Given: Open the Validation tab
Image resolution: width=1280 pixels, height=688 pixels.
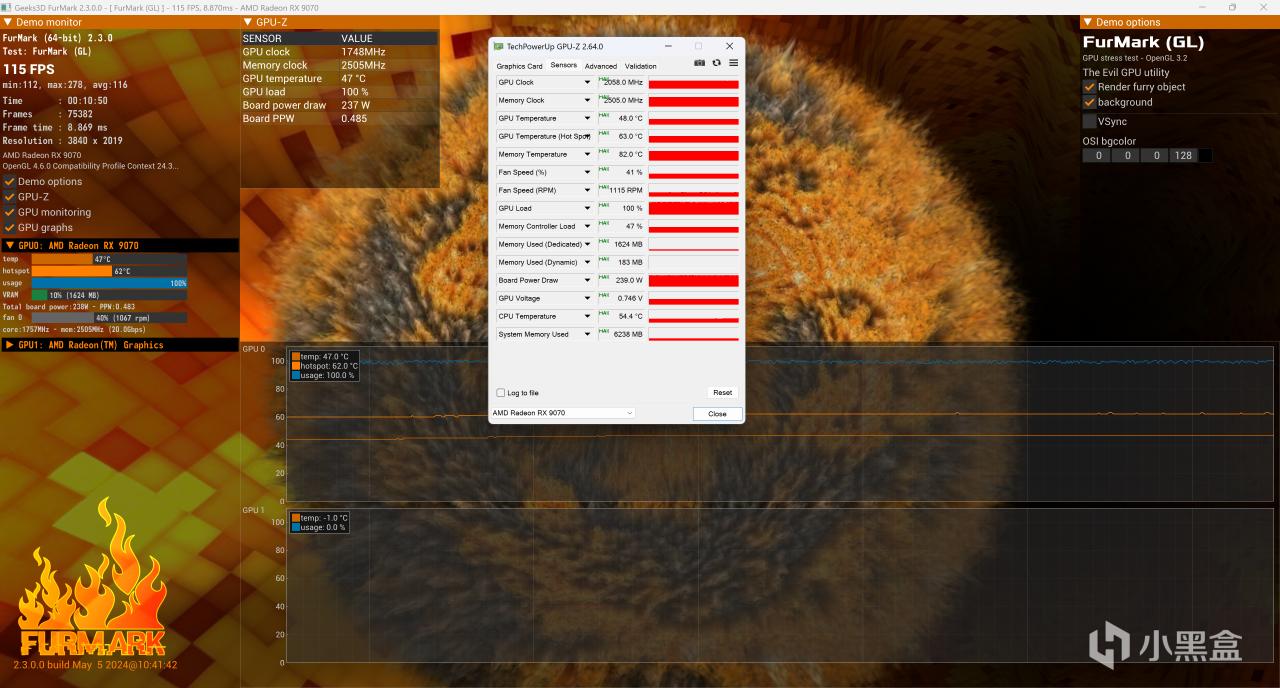Looking at the screenshot, I should click(x=641, y=66).
